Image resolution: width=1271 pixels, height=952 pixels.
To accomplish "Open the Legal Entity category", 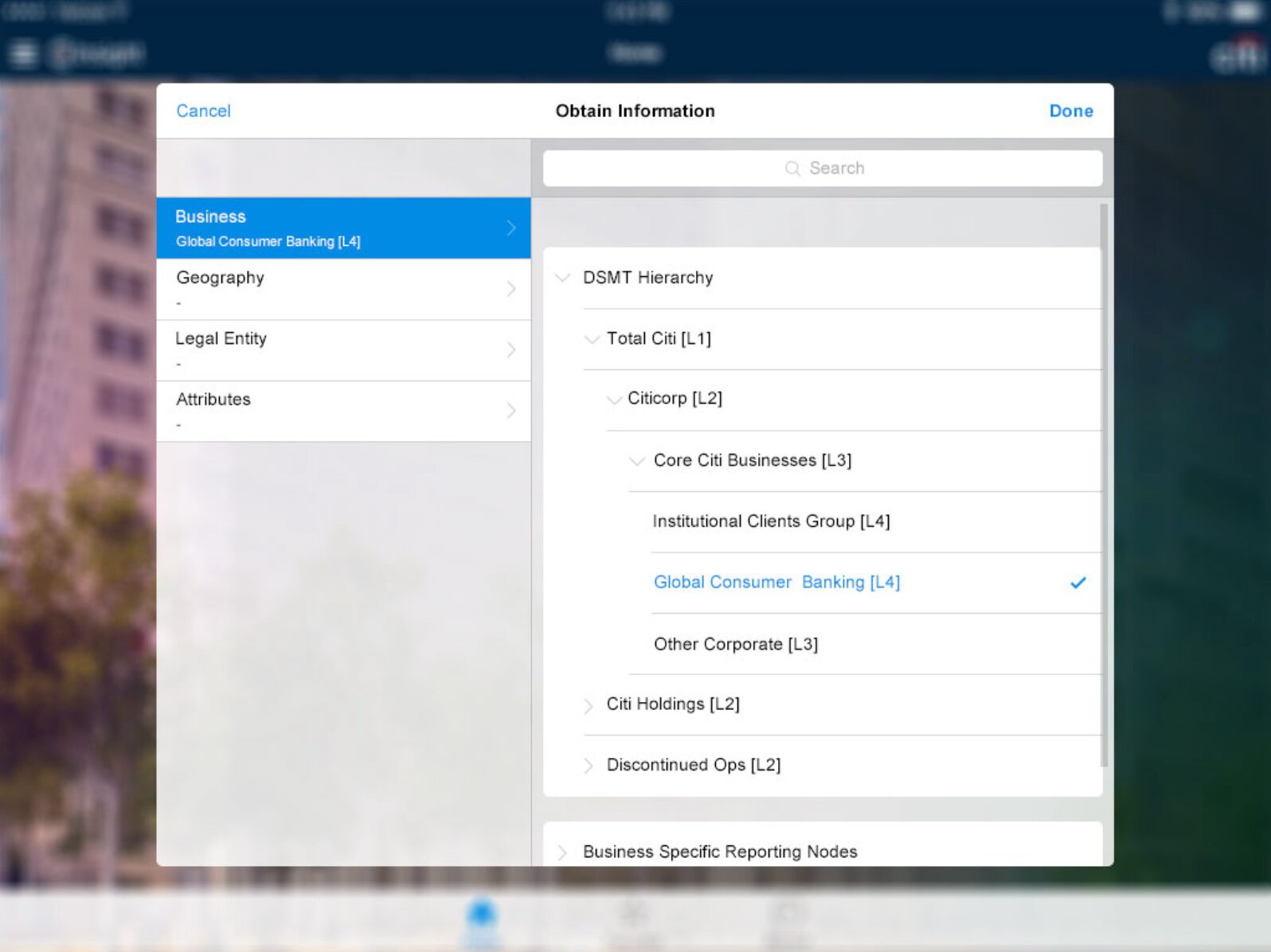I will (x=343, y=350).
